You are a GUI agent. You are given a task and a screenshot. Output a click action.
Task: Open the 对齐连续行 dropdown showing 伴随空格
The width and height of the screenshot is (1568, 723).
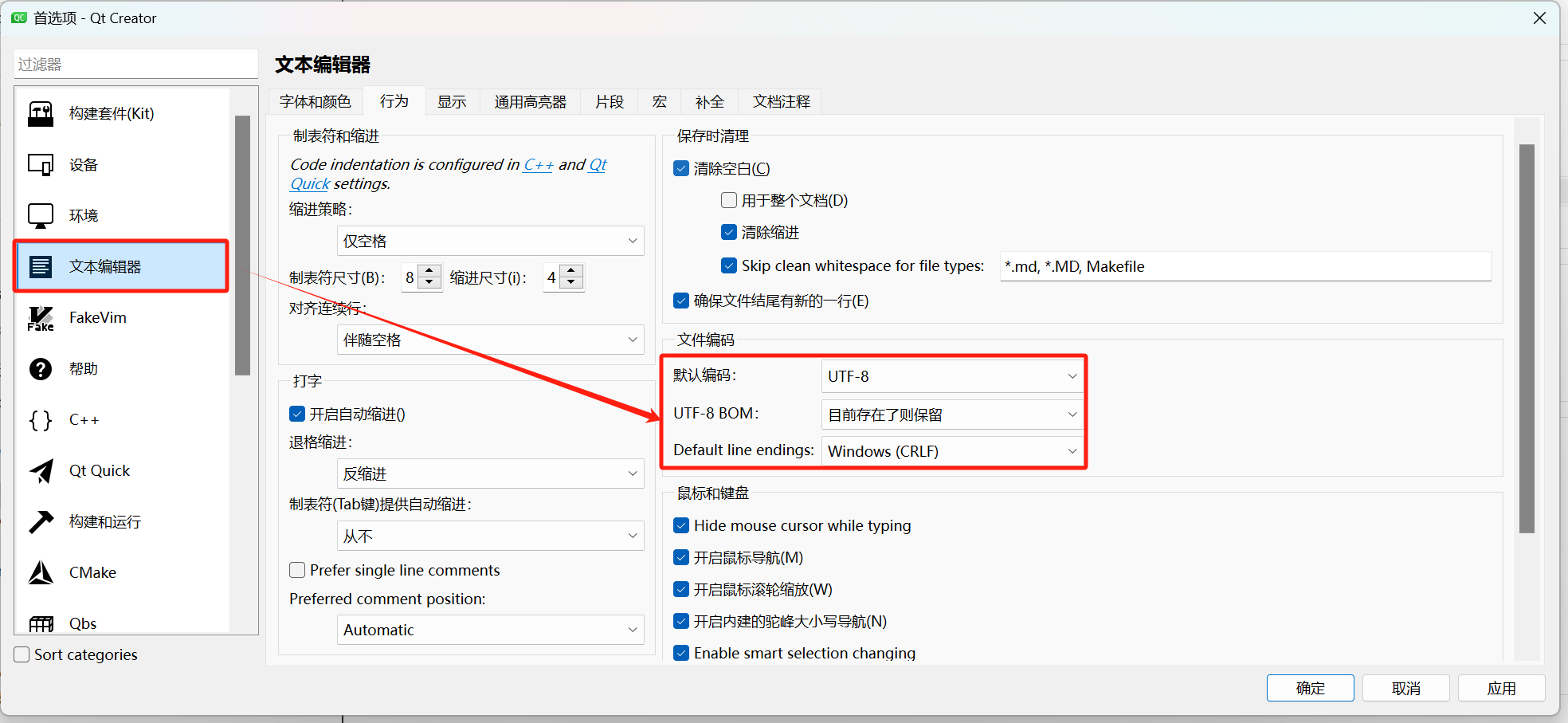(x=490, y=340)
